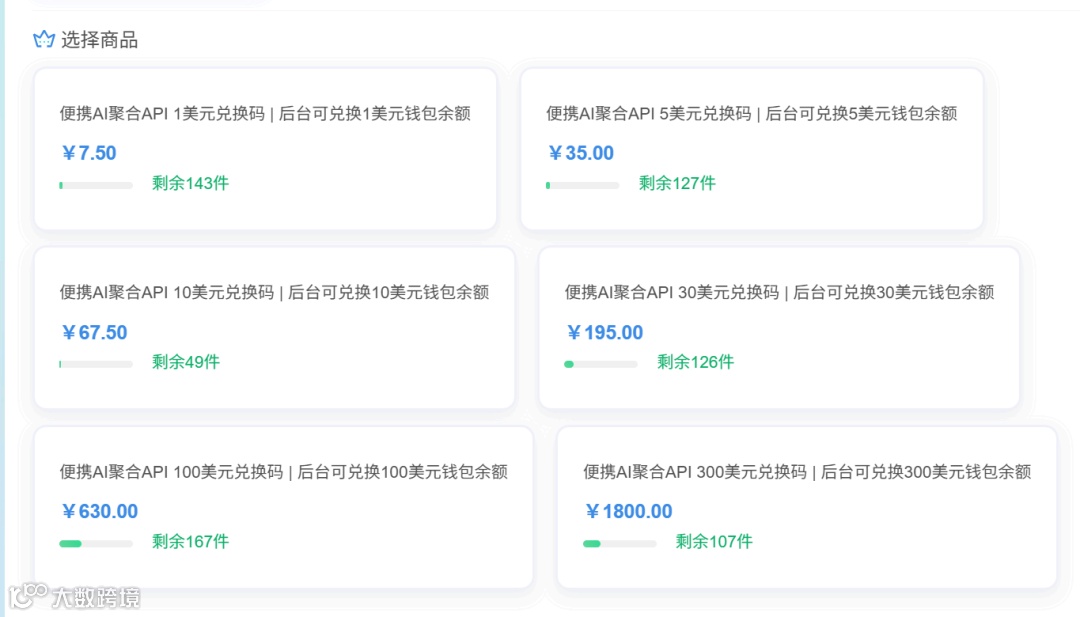Click the stock progress bar beside 剩余49件
1080x617 pixels.
point(96,364)
